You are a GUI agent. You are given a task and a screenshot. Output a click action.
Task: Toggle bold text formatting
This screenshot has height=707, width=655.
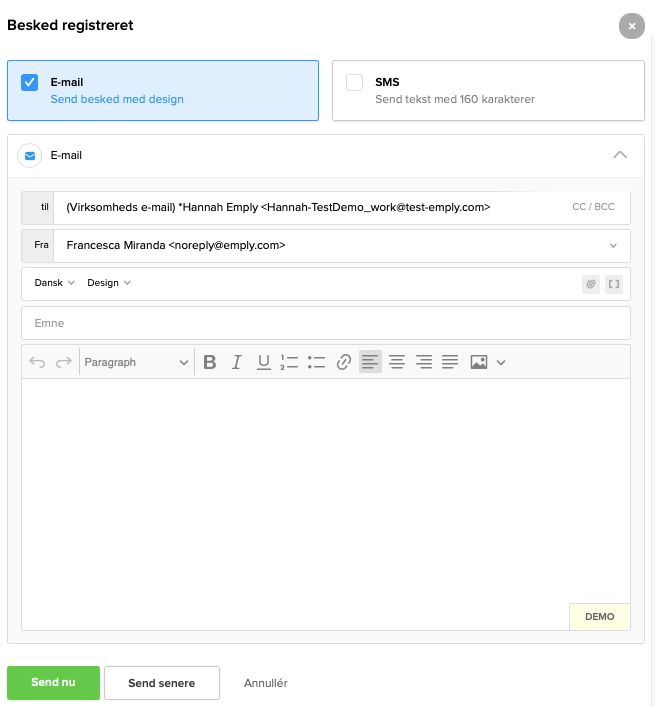[x=210, y=362]
